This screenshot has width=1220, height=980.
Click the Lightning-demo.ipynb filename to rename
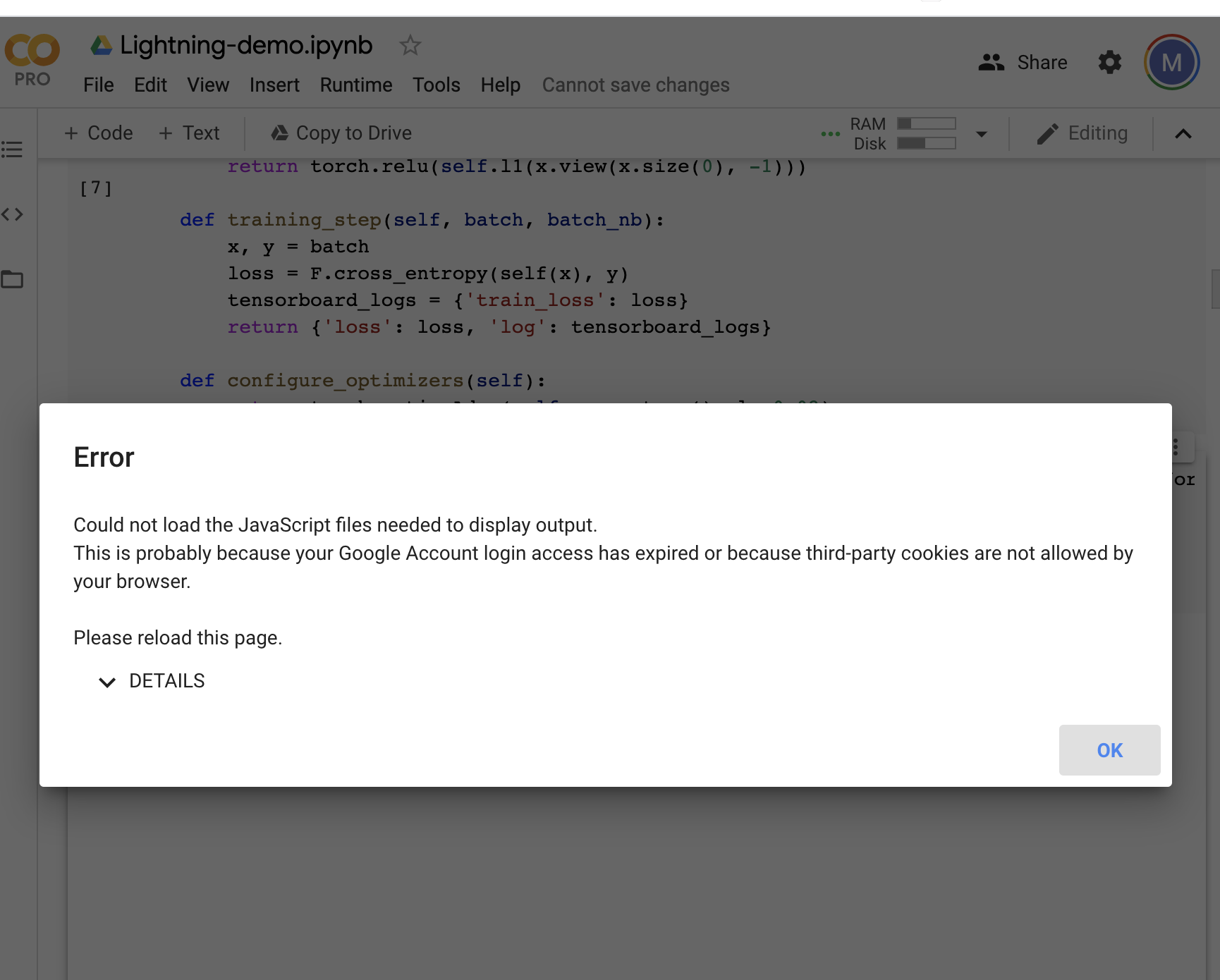point(245,44)
